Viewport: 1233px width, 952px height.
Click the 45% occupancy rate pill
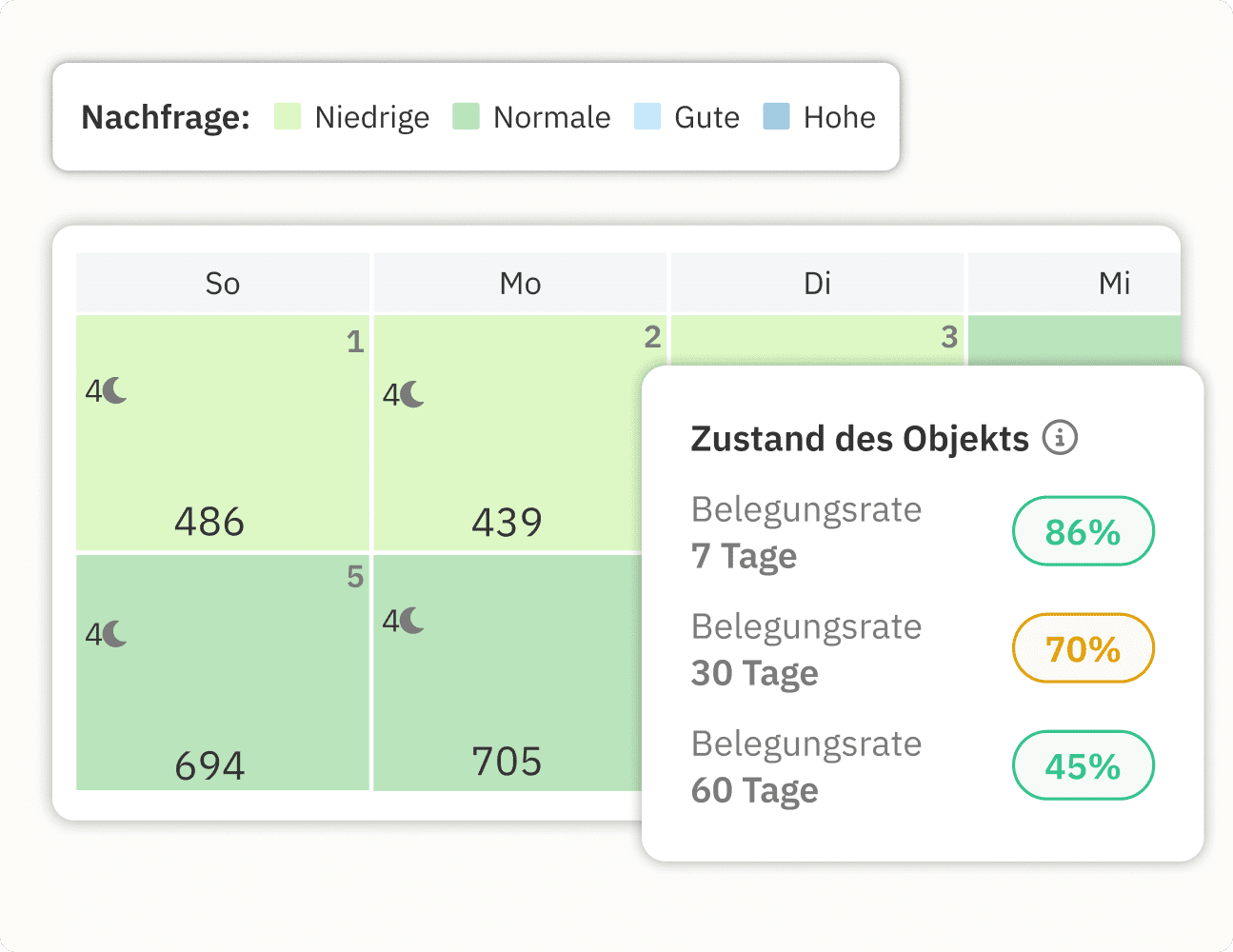(x=1083, y=765)
